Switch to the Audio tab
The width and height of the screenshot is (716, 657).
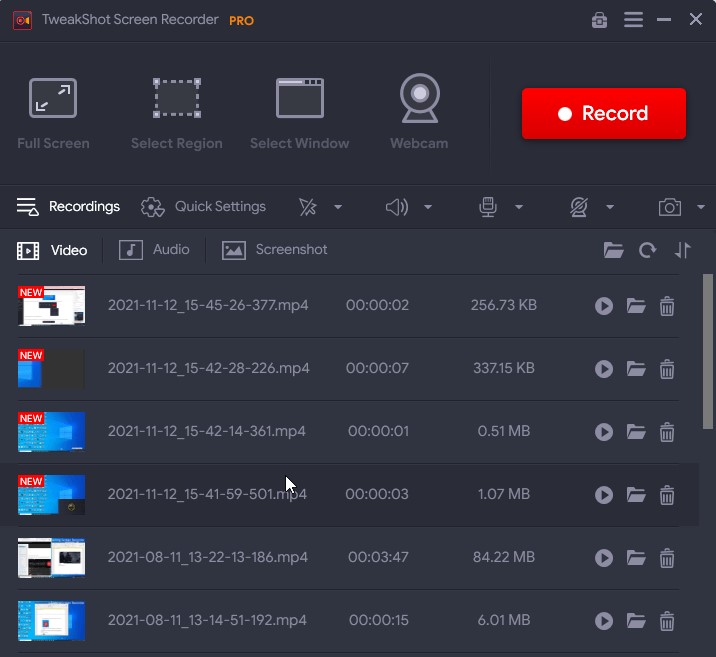(154, 250)
